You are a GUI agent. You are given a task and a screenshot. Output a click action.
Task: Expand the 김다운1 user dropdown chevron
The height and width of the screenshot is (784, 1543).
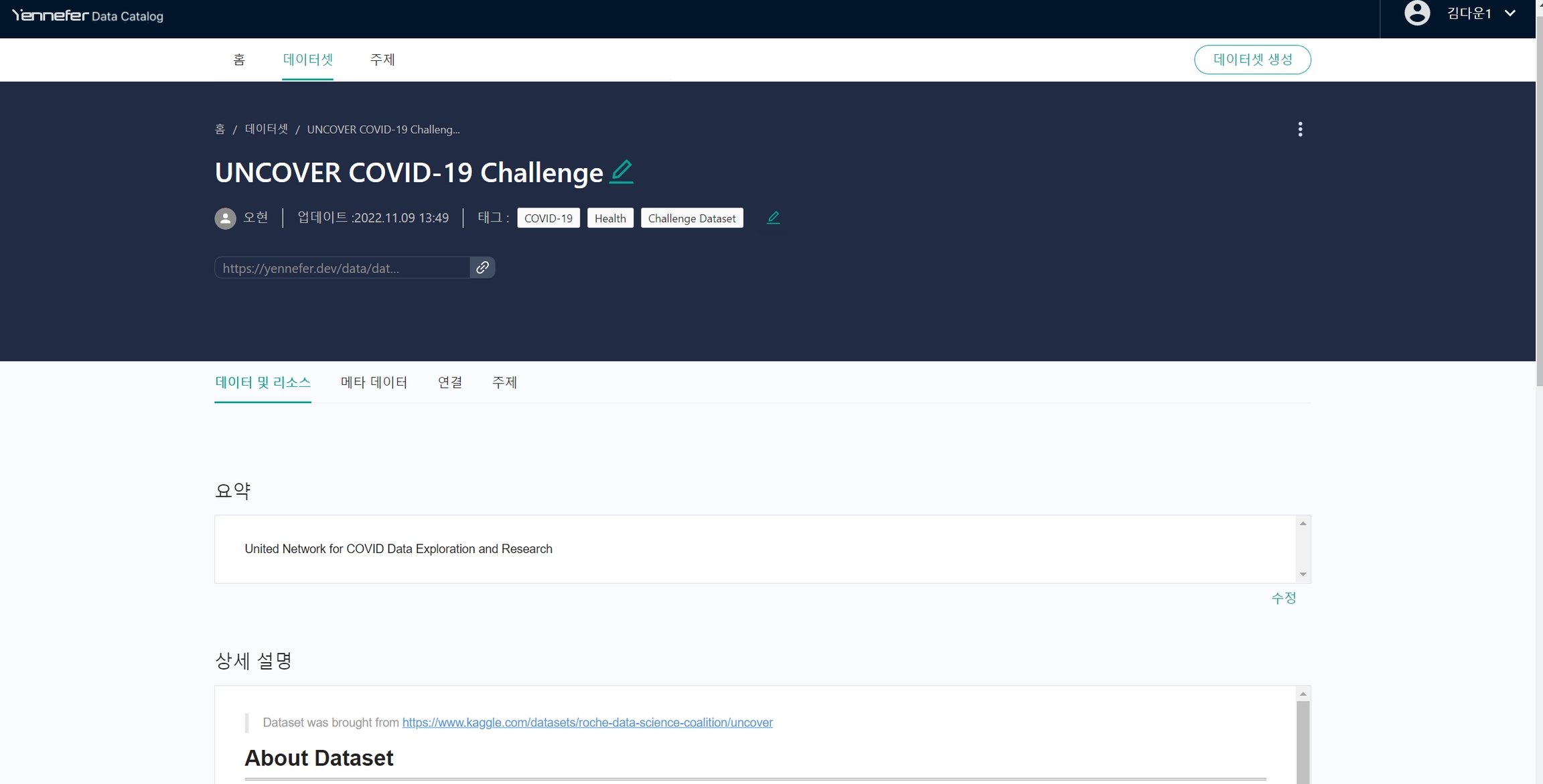point(1510,13)
